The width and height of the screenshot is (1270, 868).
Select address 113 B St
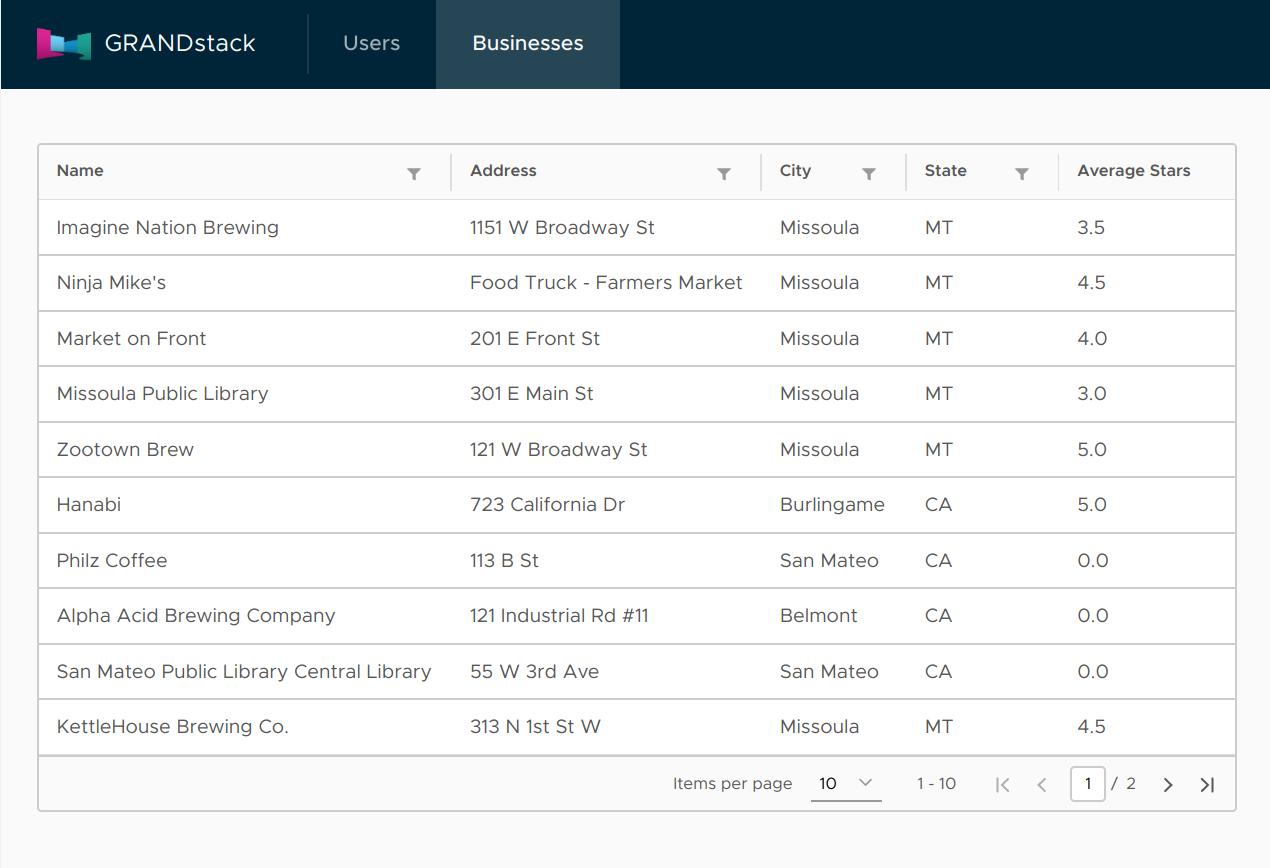click(x=504, y=560)
